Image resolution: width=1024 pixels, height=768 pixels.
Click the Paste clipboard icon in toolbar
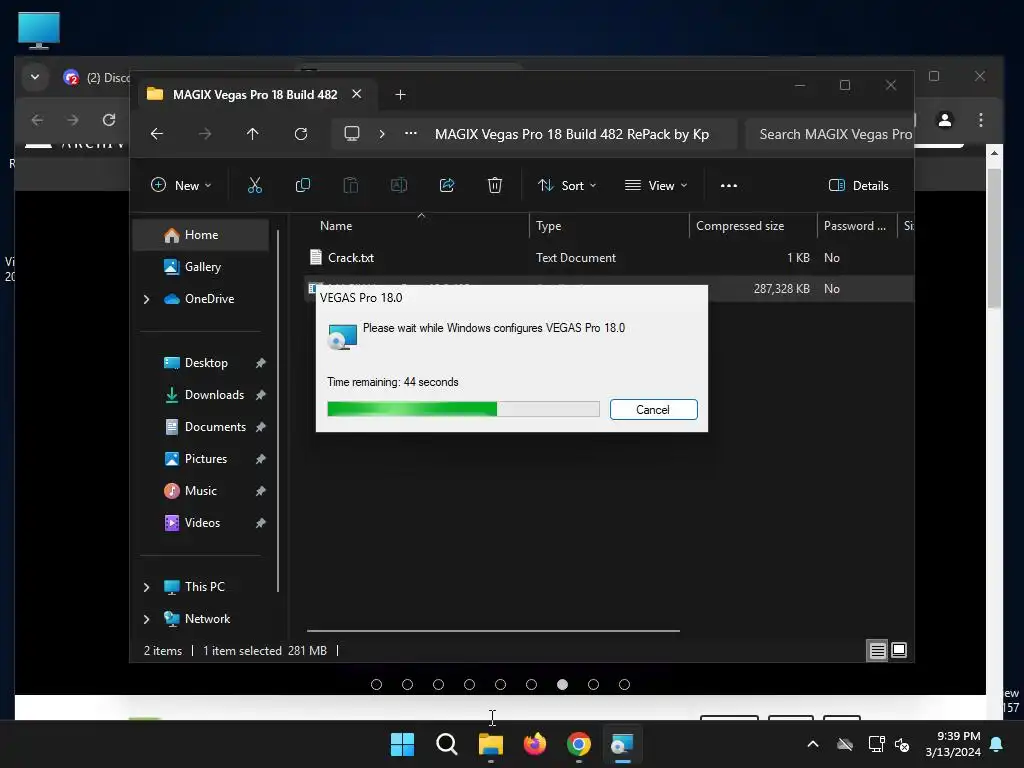(351, 185)
